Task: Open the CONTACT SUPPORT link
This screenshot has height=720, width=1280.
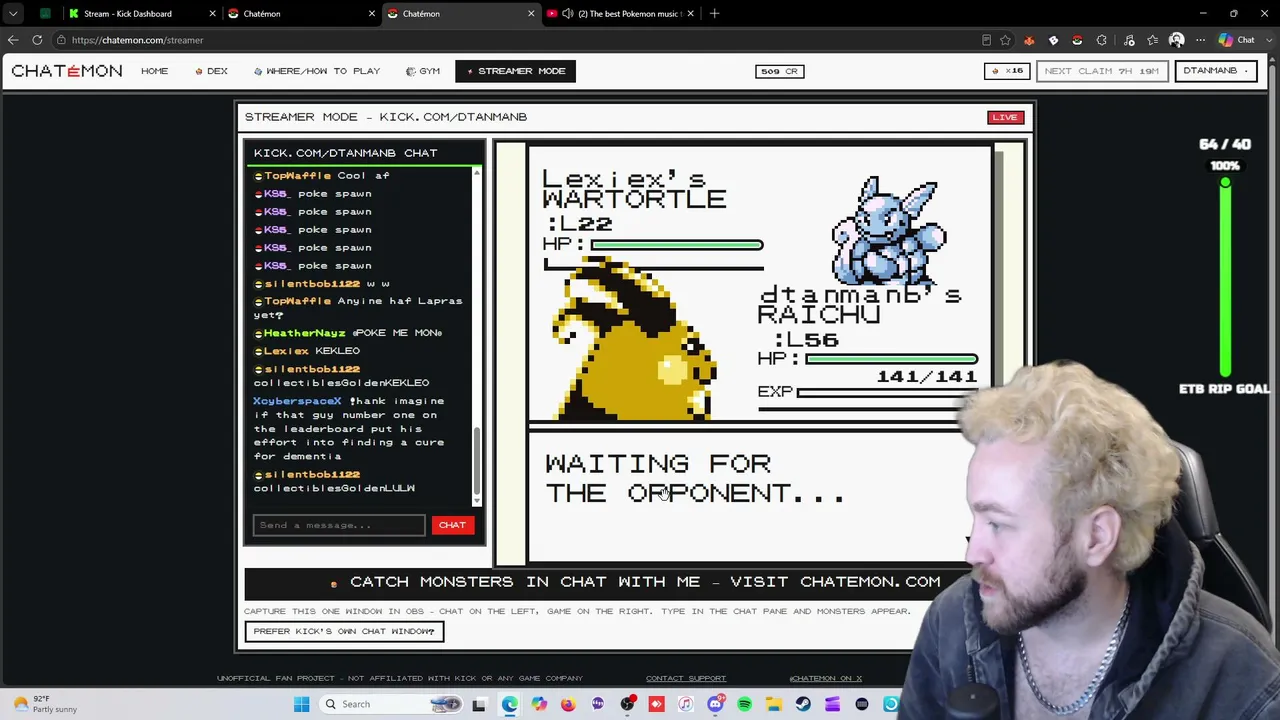Action: 686,678
